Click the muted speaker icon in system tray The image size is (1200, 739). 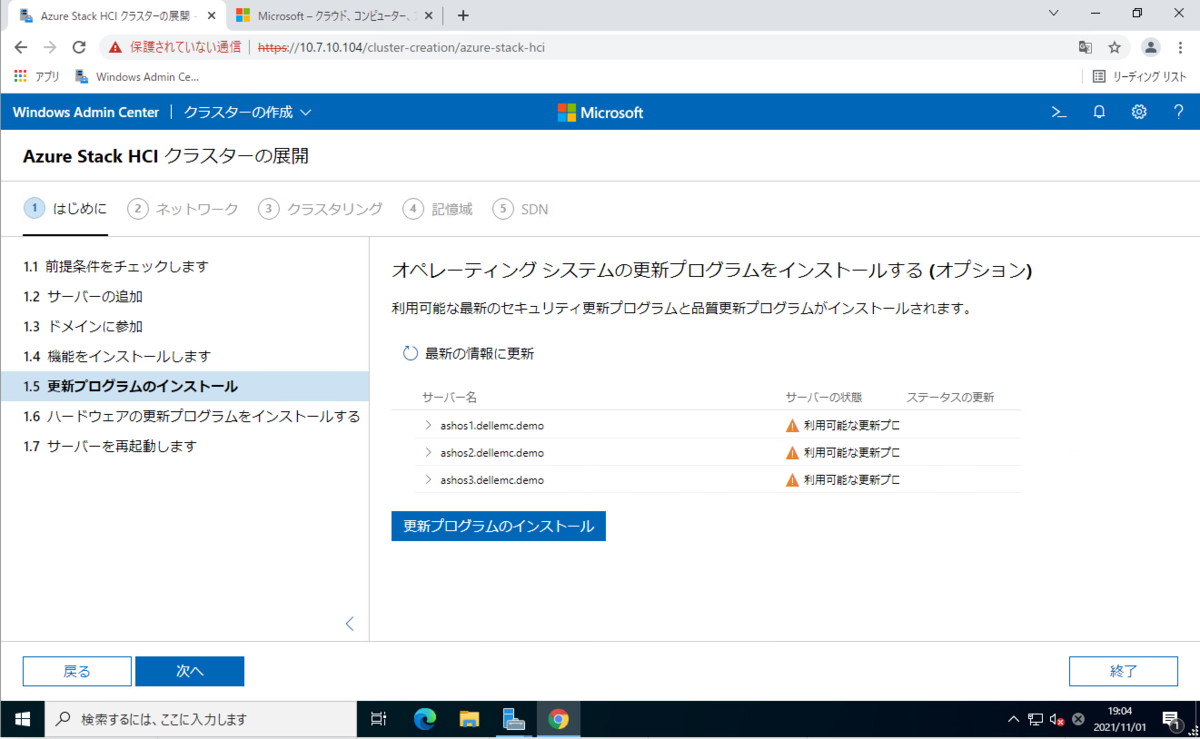[1056, 719]
